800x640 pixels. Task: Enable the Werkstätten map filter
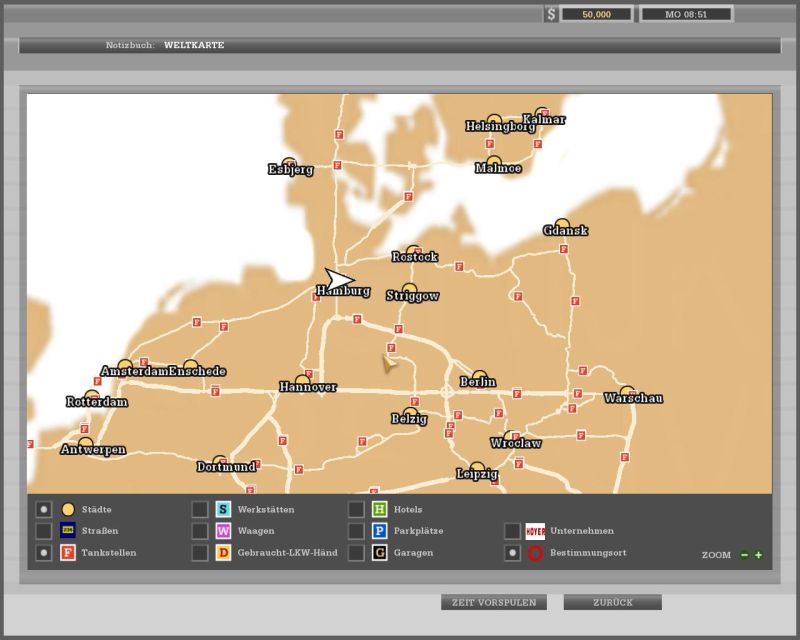[x=200, y=509]
